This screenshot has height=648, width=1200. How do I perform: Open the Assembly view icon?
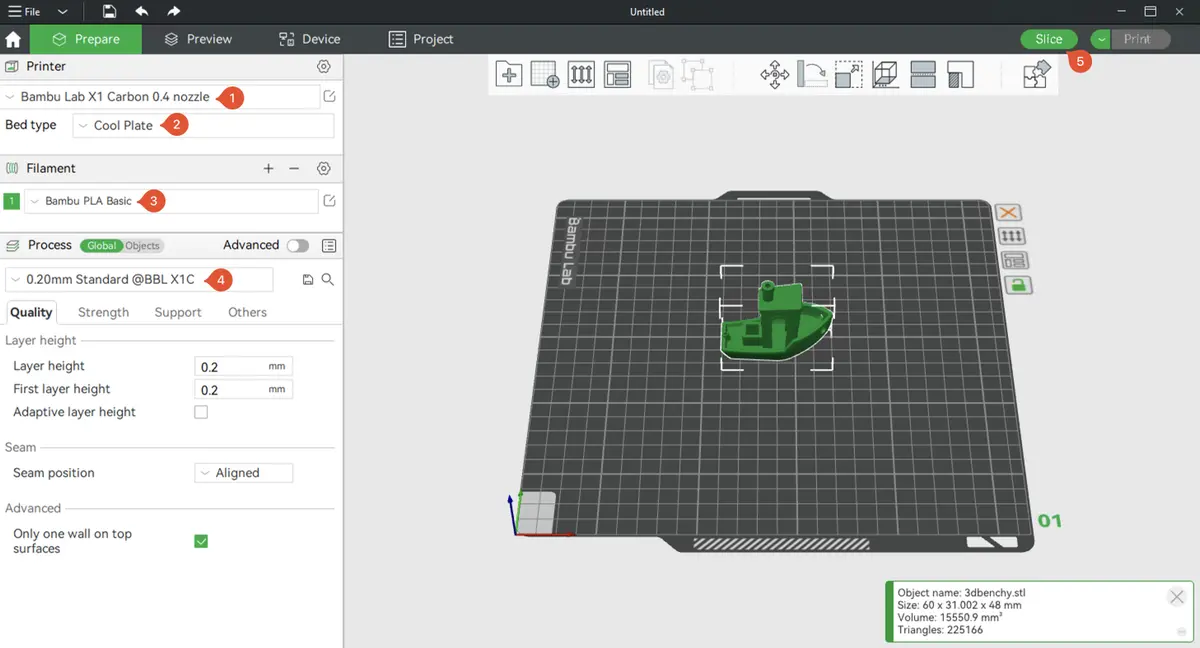click(x=1037, y=75)
